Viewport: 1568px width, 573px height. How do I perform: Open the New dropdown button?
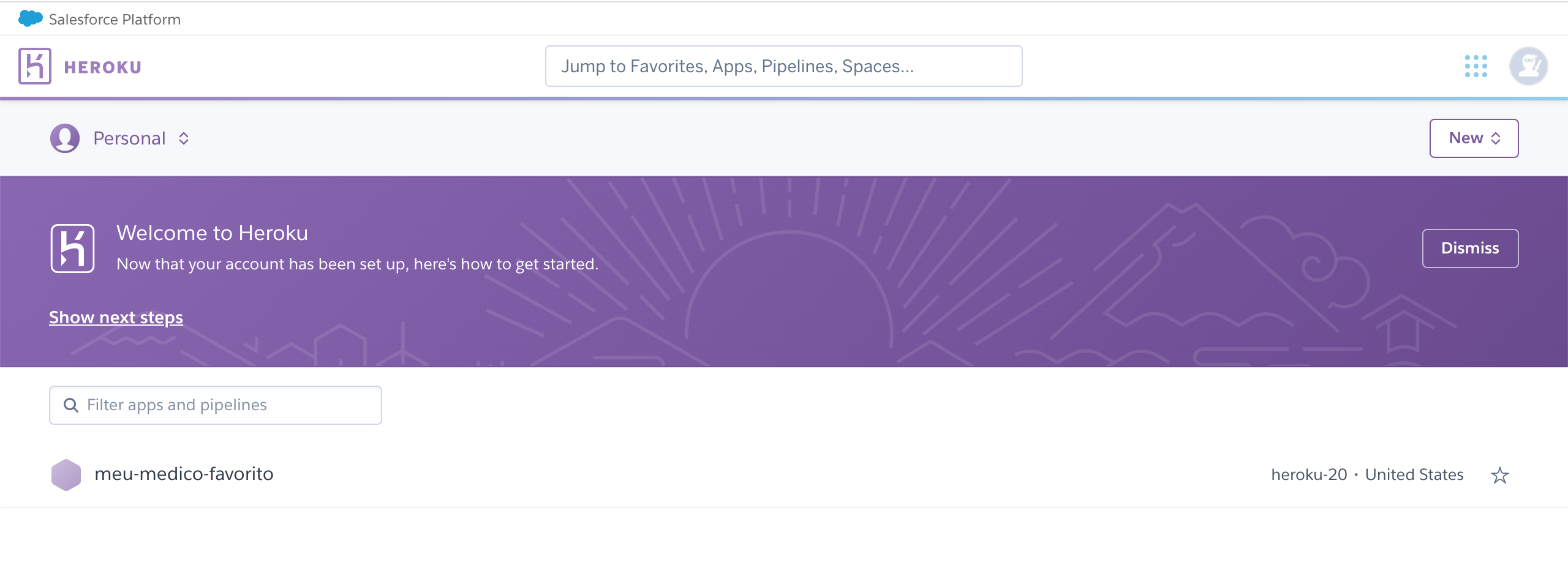(x=1474, y=138)
